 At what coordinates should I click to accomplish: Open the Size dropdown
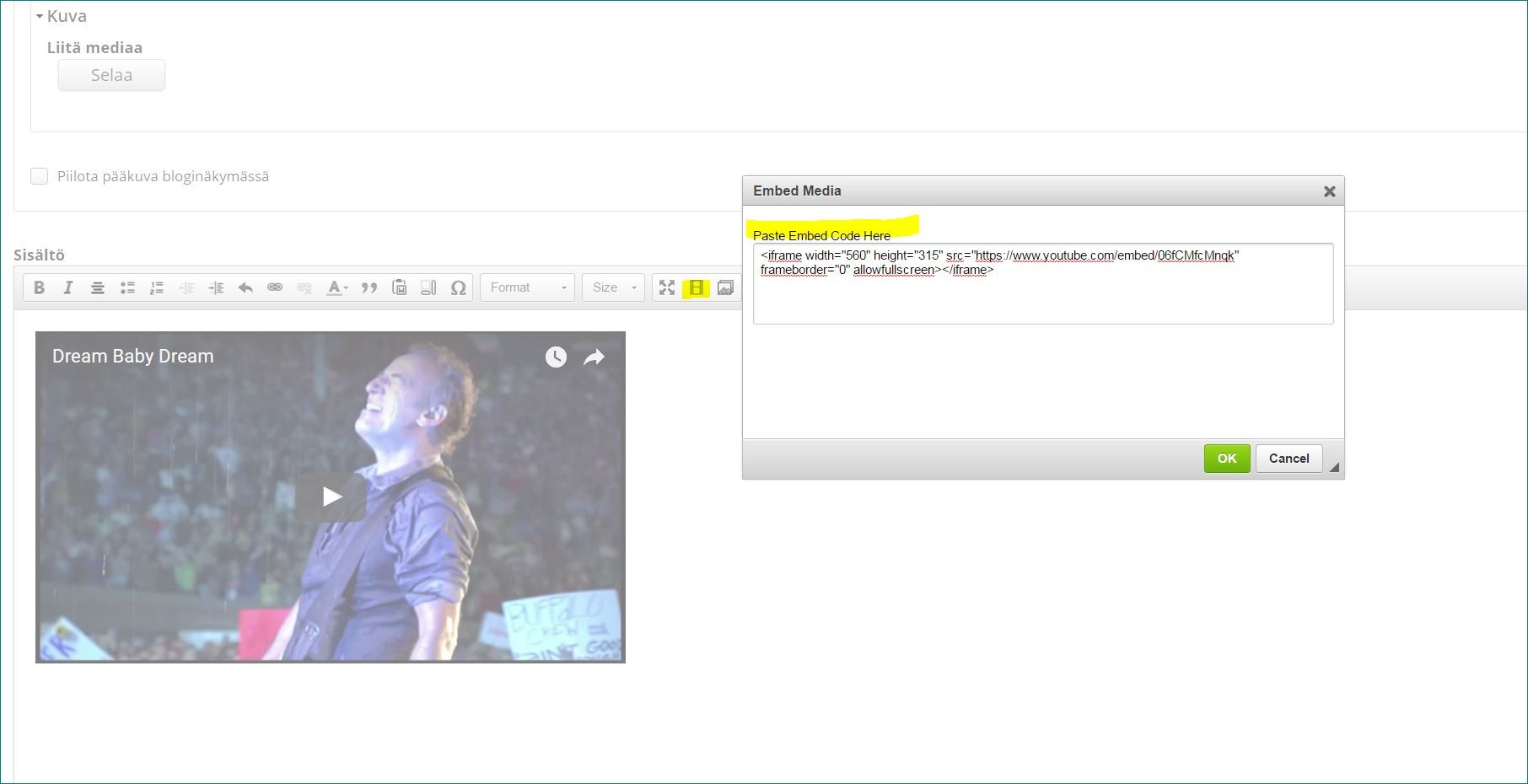click(614, 287)
